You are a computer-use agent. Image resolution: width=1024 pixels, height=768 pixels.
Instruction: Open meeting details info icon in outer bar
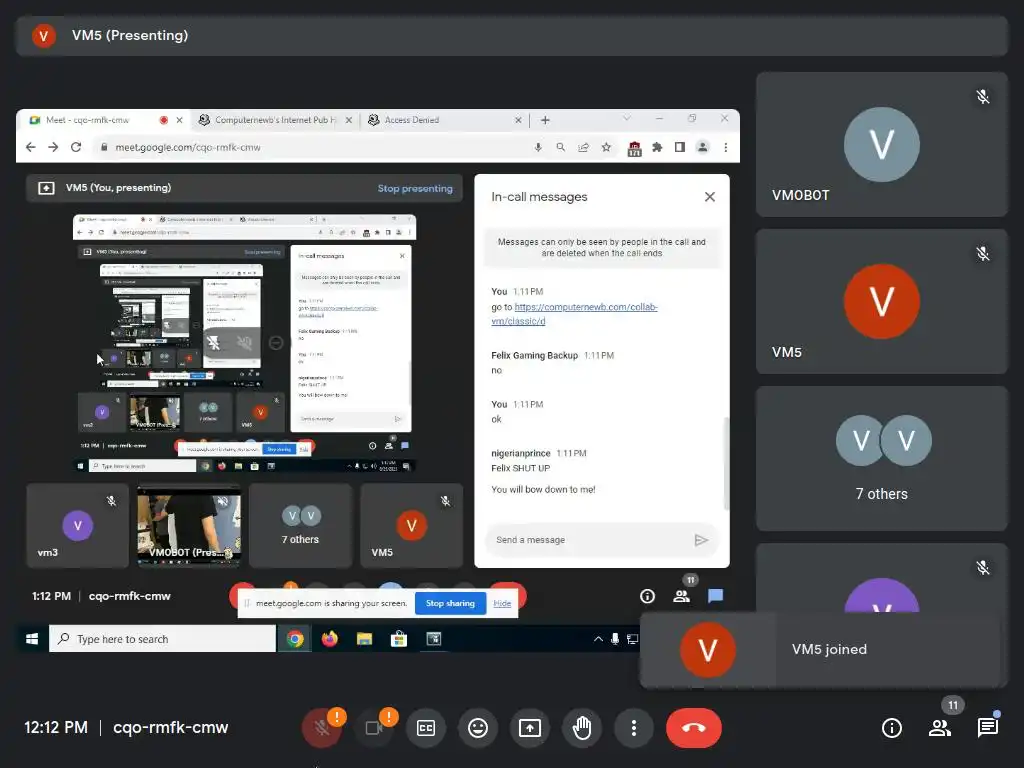[891, 728]
